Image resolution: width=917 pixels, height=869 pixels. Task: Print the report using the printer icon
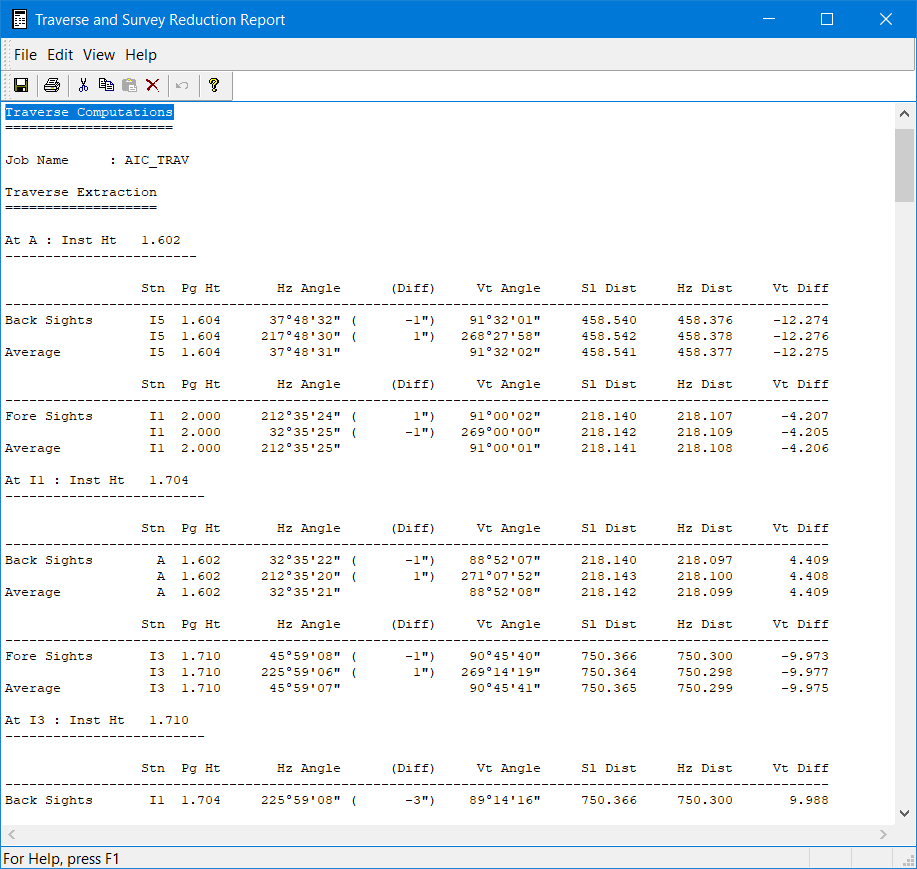pos(52,85)
